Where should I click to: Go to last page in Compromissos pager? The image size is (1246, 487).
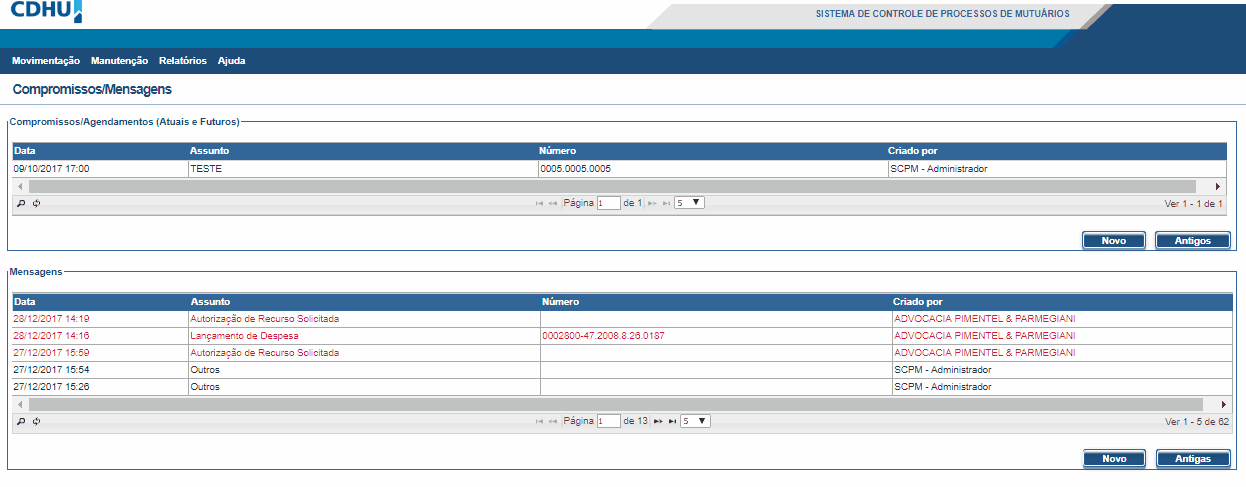click(666, 203)
